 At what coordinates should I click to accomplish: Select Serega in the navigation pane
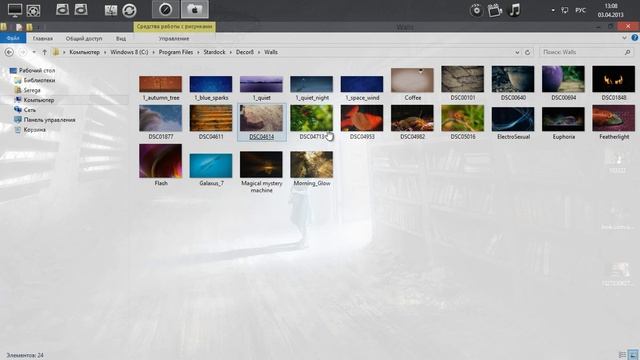click(x=32, y=90)
